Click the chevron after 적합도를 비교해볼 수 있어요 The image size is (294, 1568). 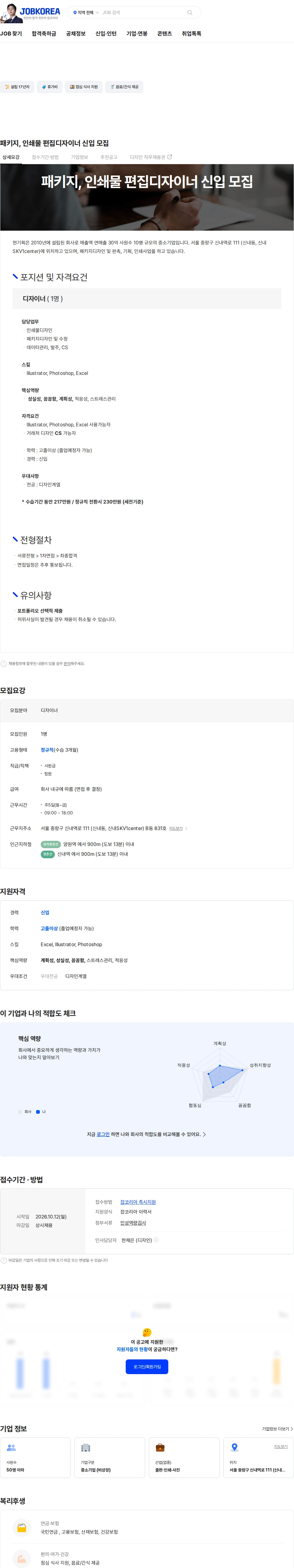tap(204, 1135)
